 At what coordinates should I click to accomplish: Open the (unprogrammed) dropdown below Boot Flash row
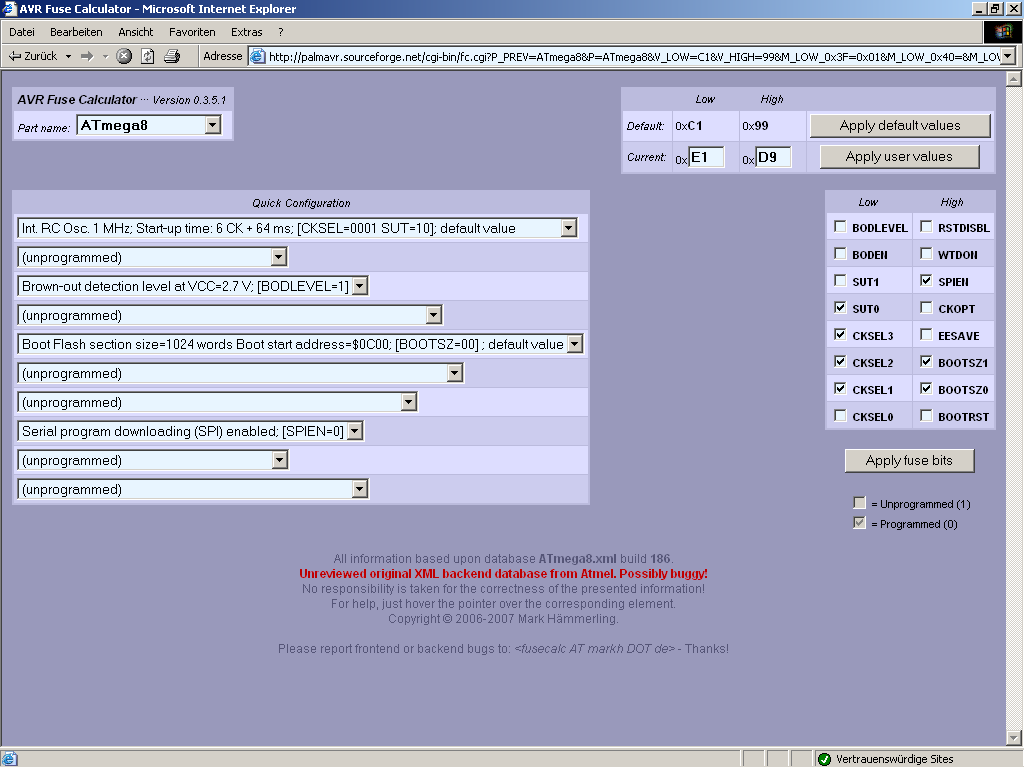tap(455, 373)
